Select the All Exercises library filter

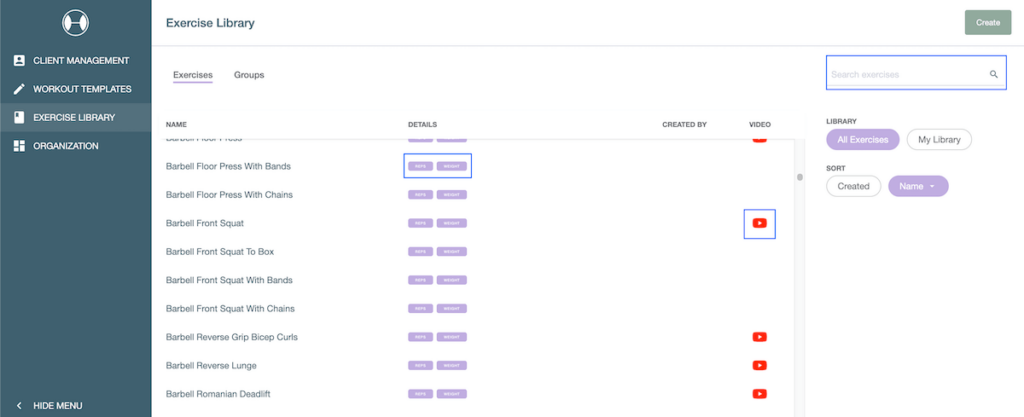[x=863, y=140]
